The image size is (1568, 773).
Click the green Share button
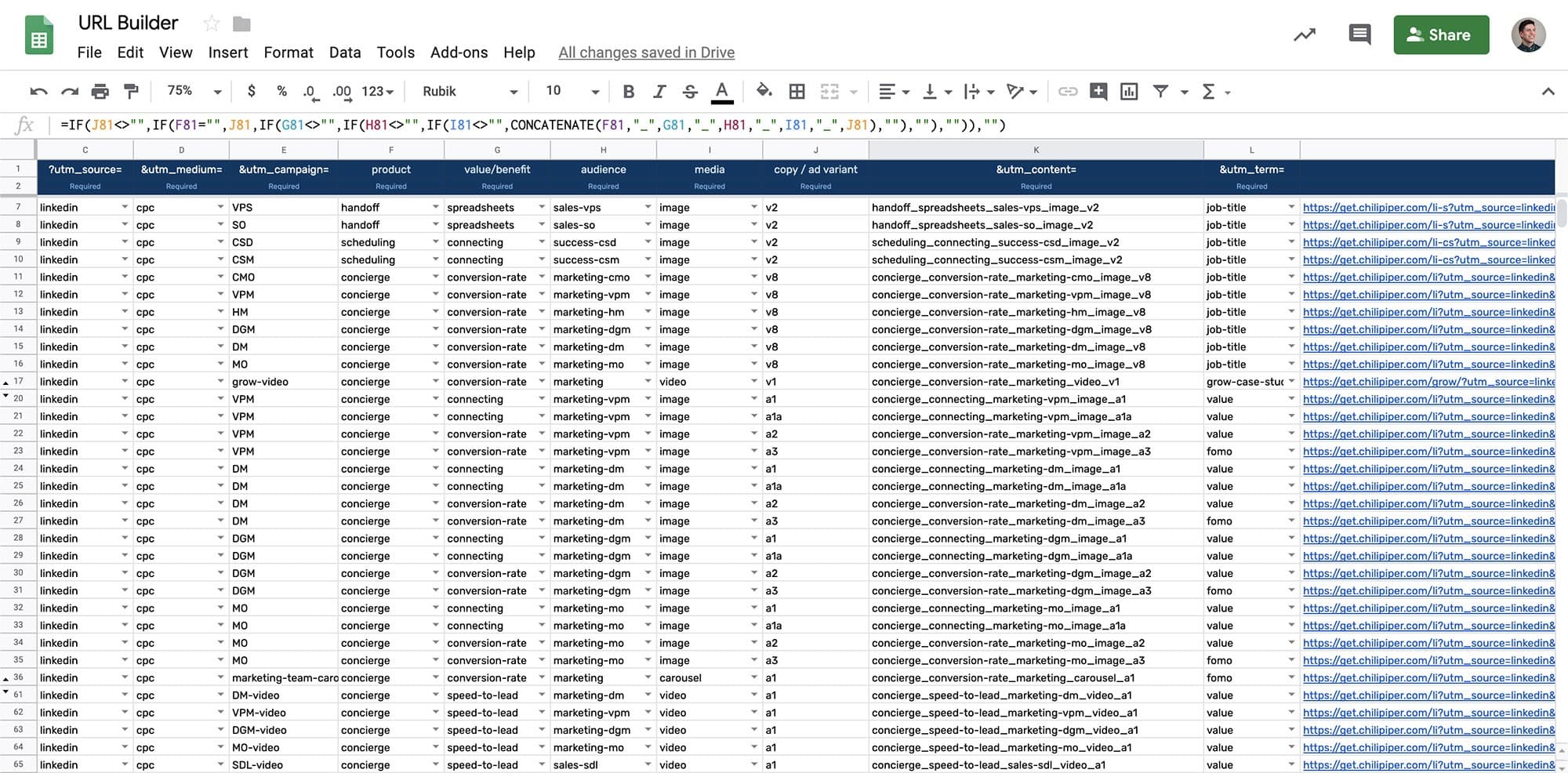[1441, 34]
